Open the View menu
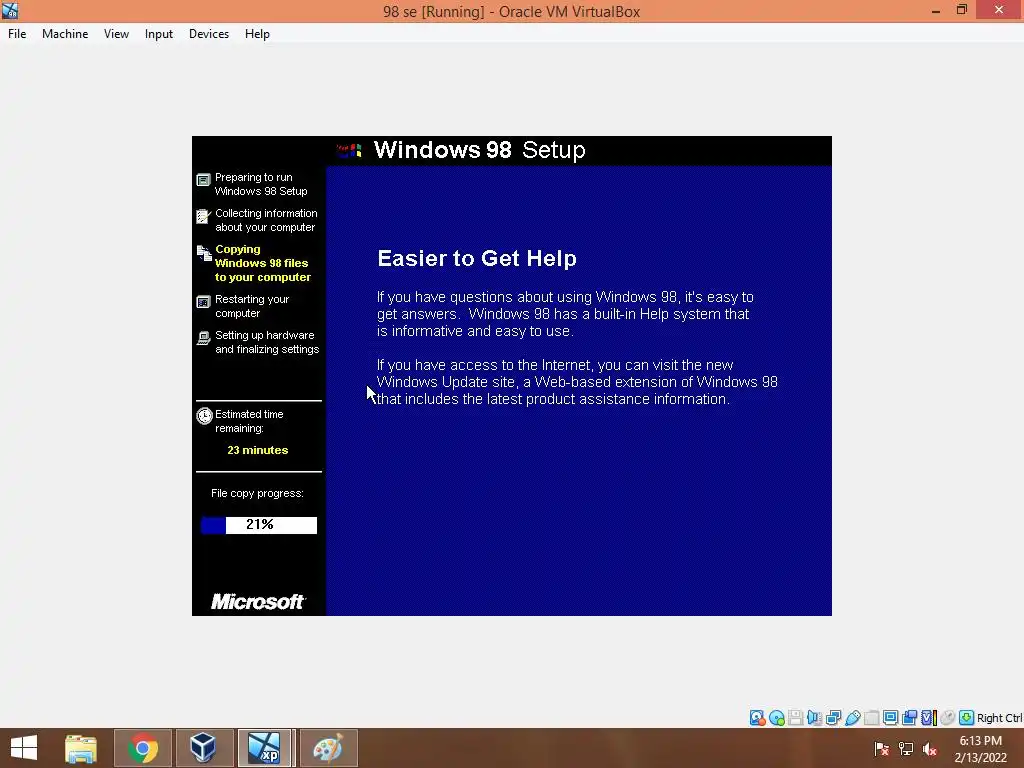Image resolution: width=1024 pixels, height=768 pixels. coord(116,34)
